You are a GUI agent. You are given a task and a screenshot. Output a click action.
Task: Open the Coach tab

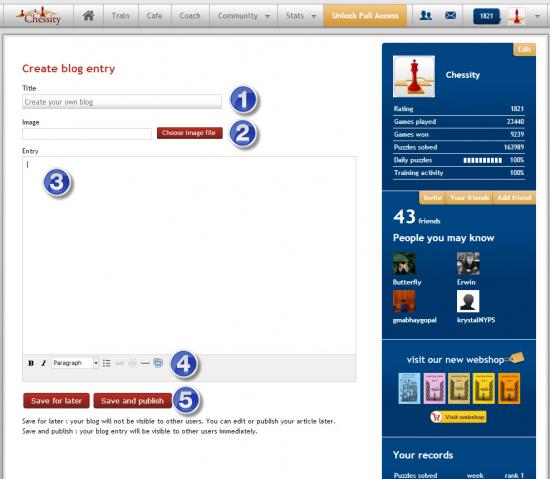[x=190, y=16]
